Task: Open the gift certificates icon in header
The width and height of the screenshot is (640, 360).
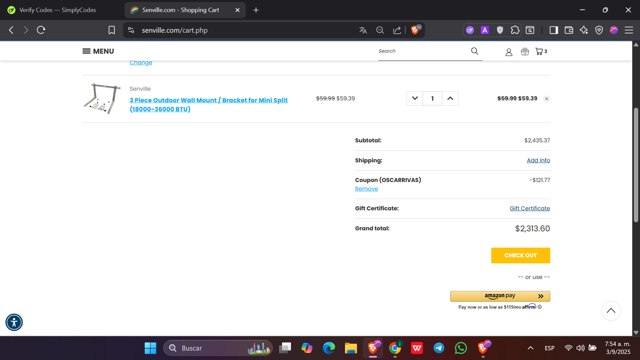Action: [525, 51]
